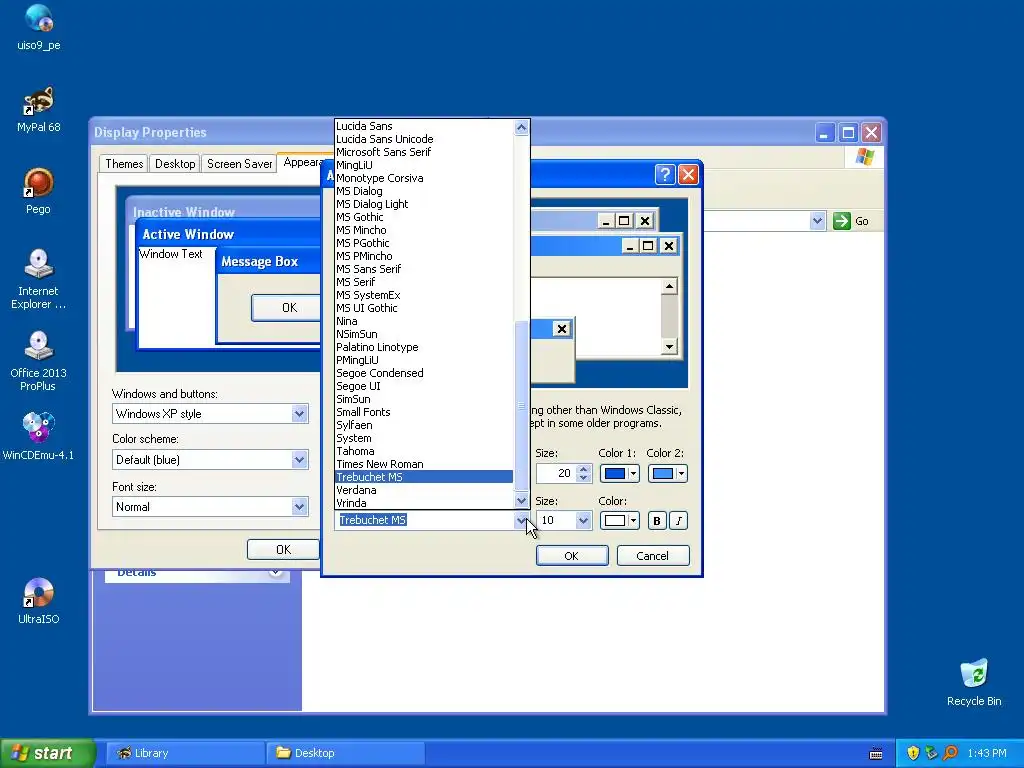The height and width of the screenshot is (768, 1024).
Task: Open the WinCDEmu-4.1 desktop icon
Action: tap(39, 436)
